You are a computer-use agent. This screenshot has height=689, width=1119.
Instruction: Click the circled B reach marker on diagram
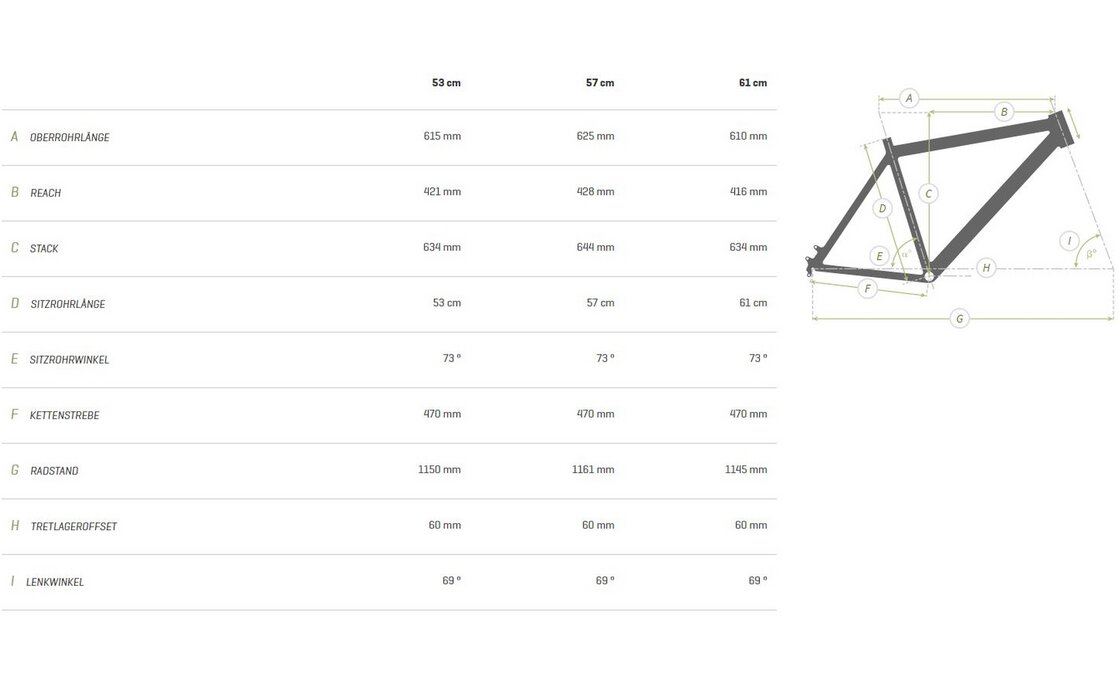[1004, 112]
